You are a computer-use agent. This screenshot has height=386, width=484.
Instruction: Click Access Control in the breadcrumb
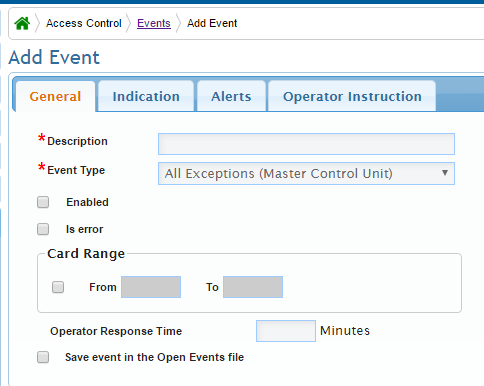(x=84, y=23)
